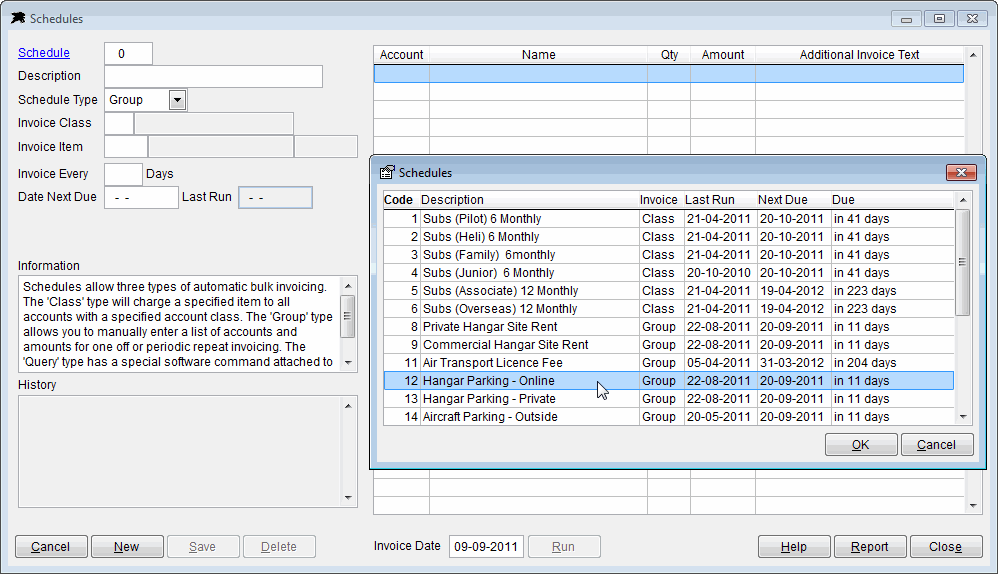Click the Description input field
This screenshot has width=998, height=574.
(213, 76)
